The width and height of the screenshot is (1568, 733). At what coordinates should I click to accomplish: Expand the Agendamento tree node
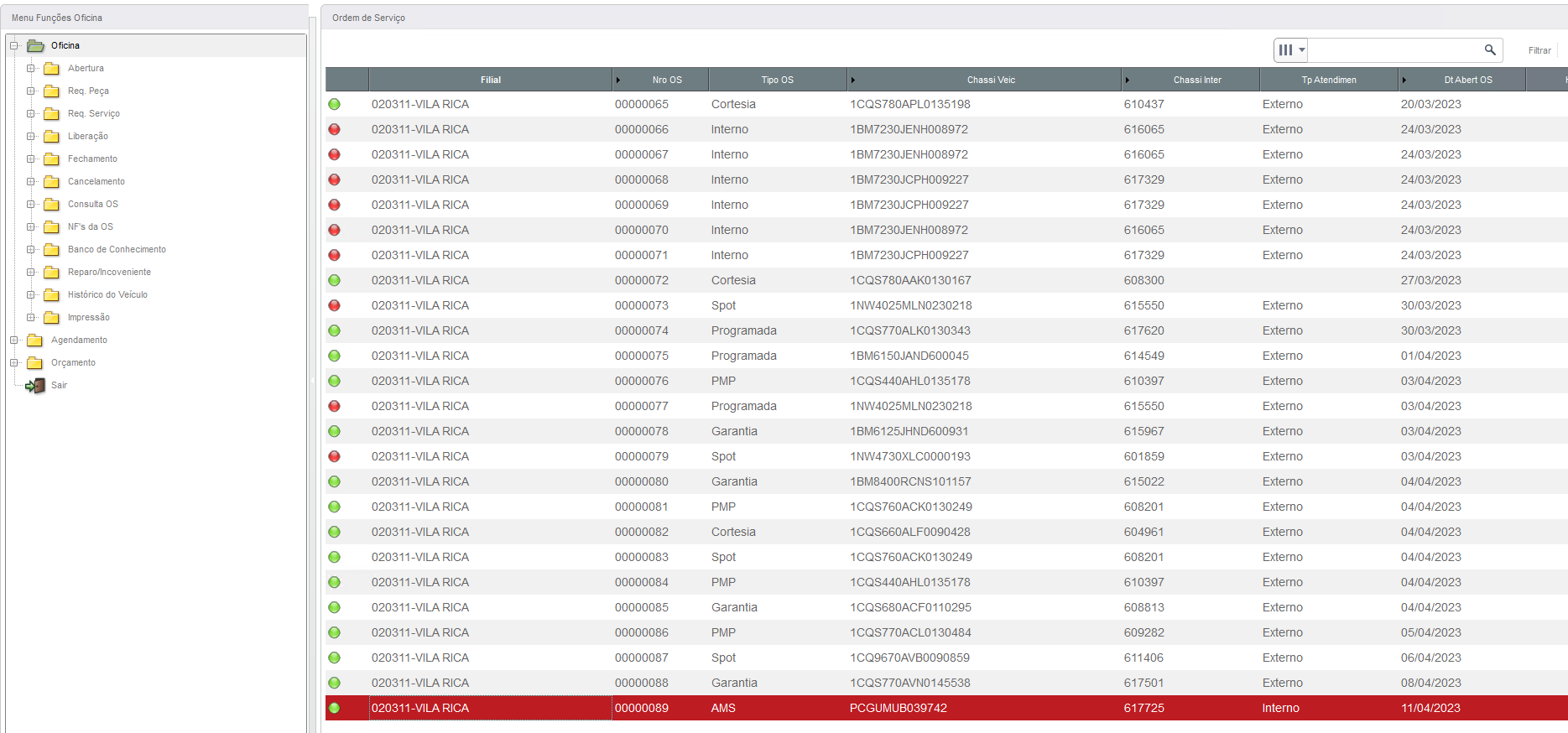[x=14, y=341]
